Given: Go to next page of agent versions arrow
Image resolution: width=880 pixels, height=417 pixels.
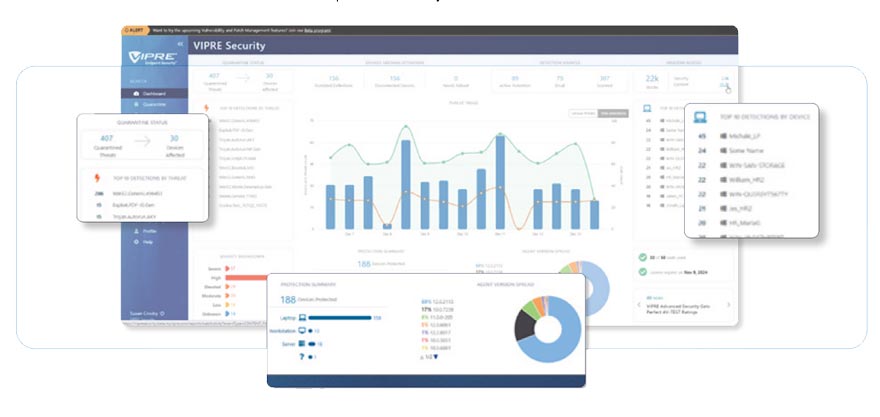Looking at the screenshot, I should coord(435,357).
